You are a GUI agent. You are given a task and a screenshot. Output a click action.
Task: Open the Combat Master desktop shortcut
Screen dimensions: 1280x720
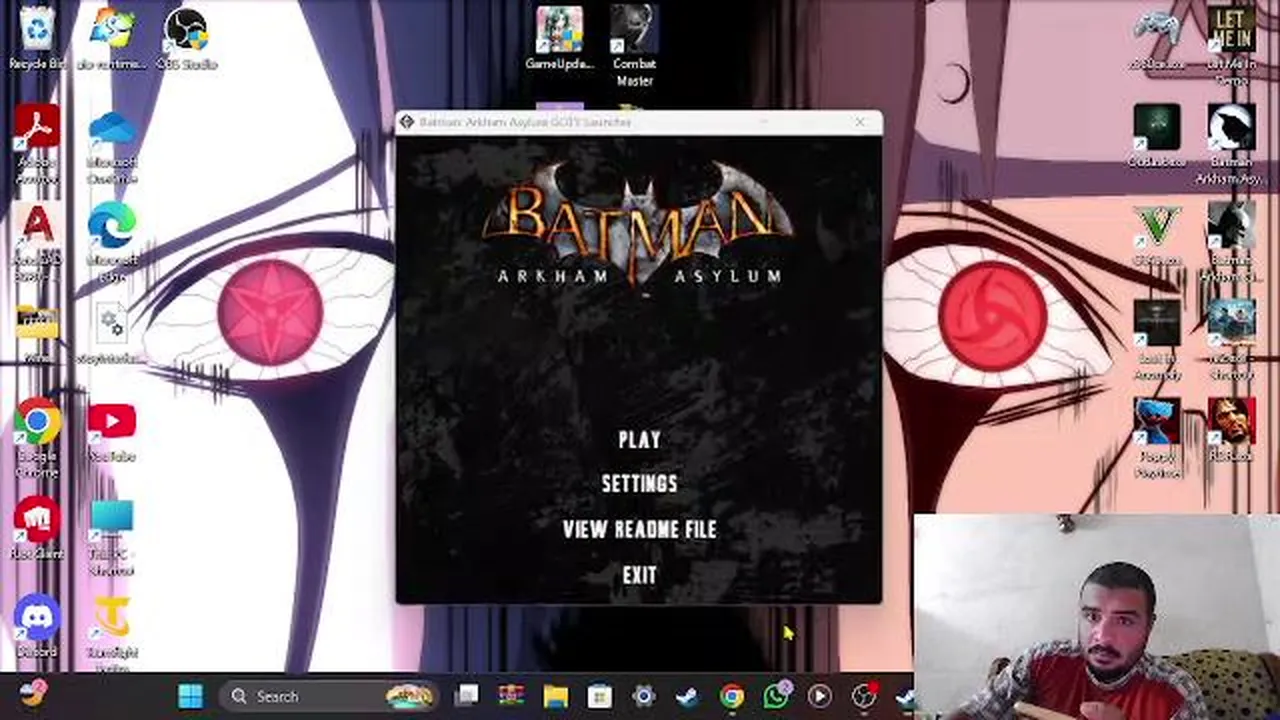coord(634,45)
